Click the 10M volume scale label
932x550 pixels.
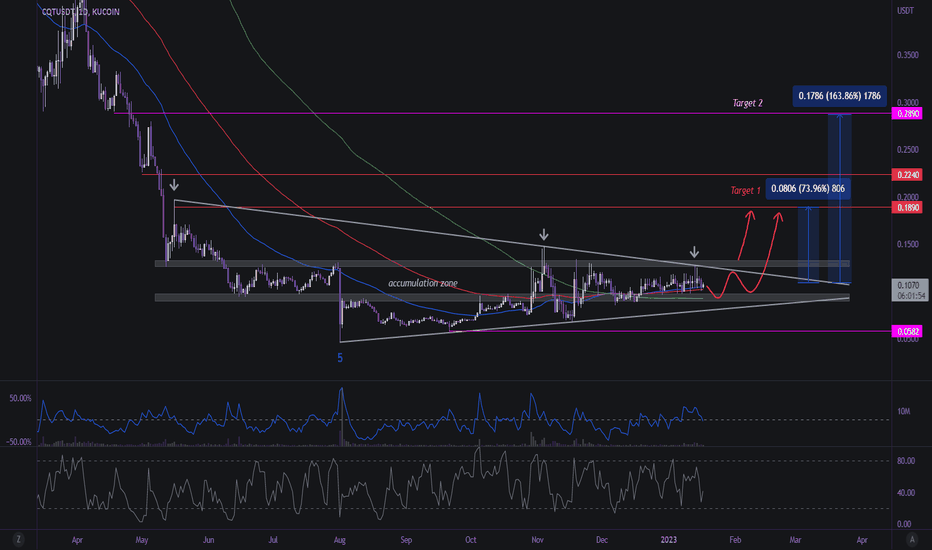[903, 411]
